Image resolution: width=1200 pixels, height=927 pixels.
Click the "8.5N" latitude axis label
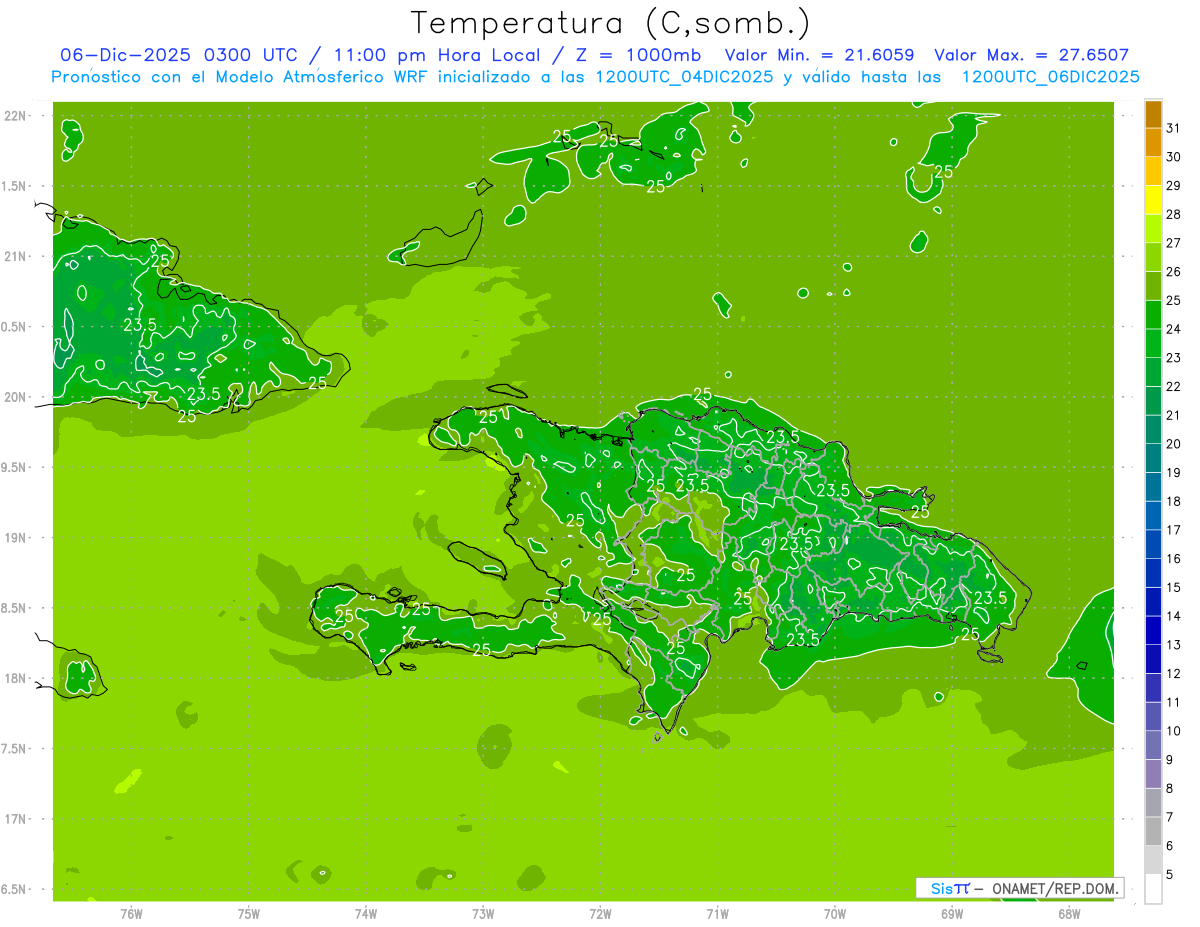[15, 608]
